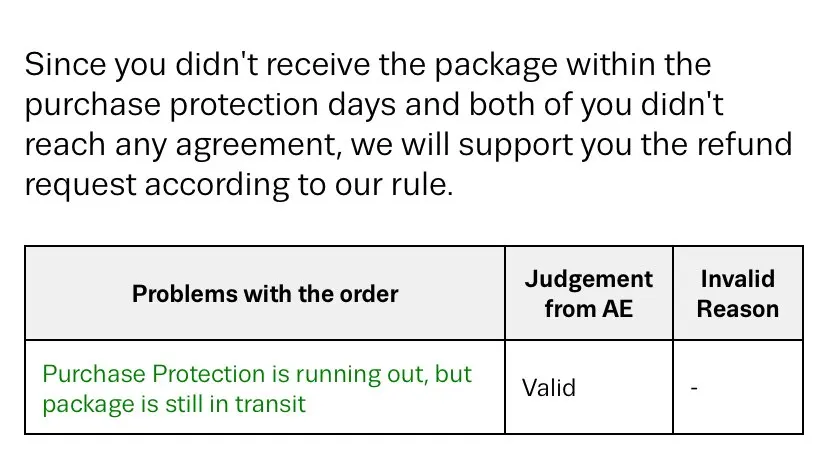Click the 'Invalid Reason' column header
Viewport: 828px width, 458px height.
coord(738,294)
